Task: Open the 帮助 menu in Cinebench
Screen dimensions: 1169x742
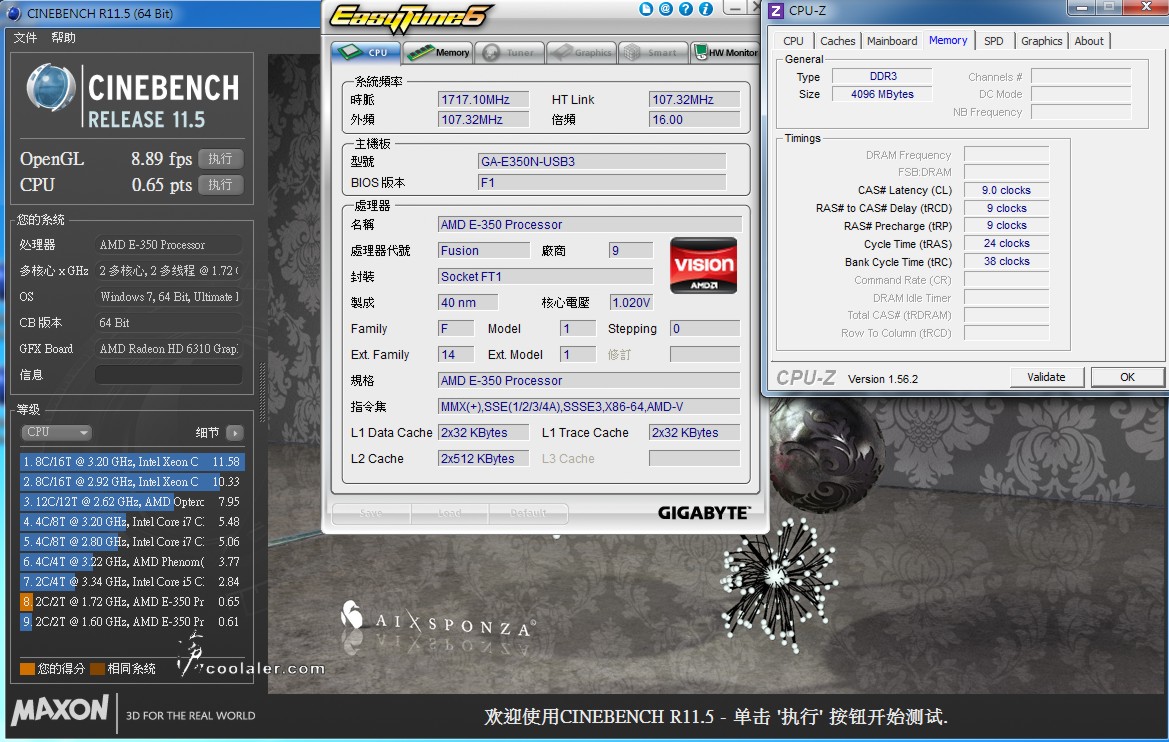Action: pos(63,37)
